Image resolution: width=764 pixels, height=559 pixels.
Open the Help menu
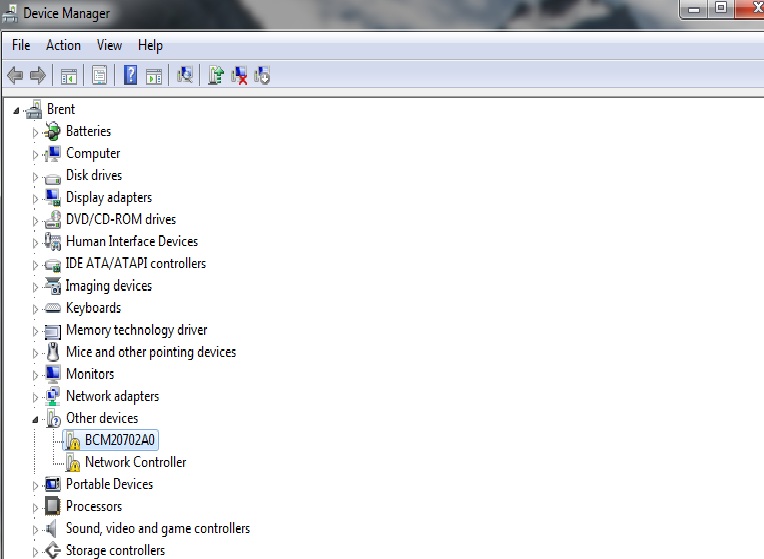[150, 45]
